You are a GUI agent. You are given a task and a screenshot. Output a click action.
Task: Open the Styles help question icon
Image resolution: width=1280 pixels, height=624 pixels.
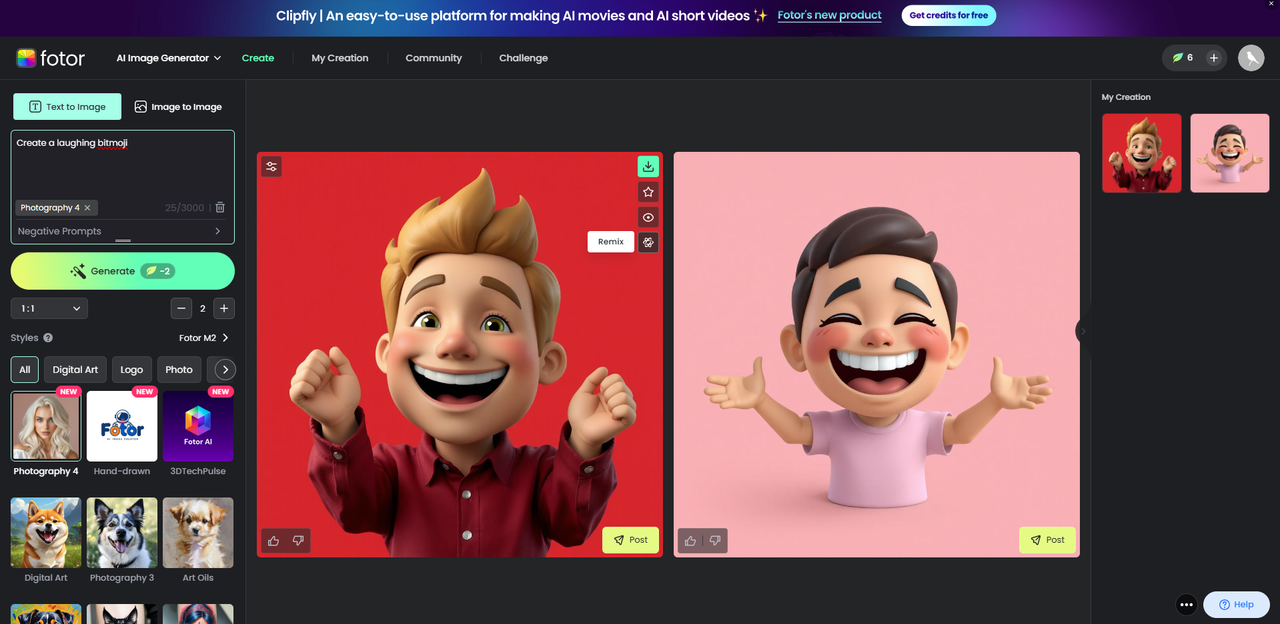click(48, 338)
